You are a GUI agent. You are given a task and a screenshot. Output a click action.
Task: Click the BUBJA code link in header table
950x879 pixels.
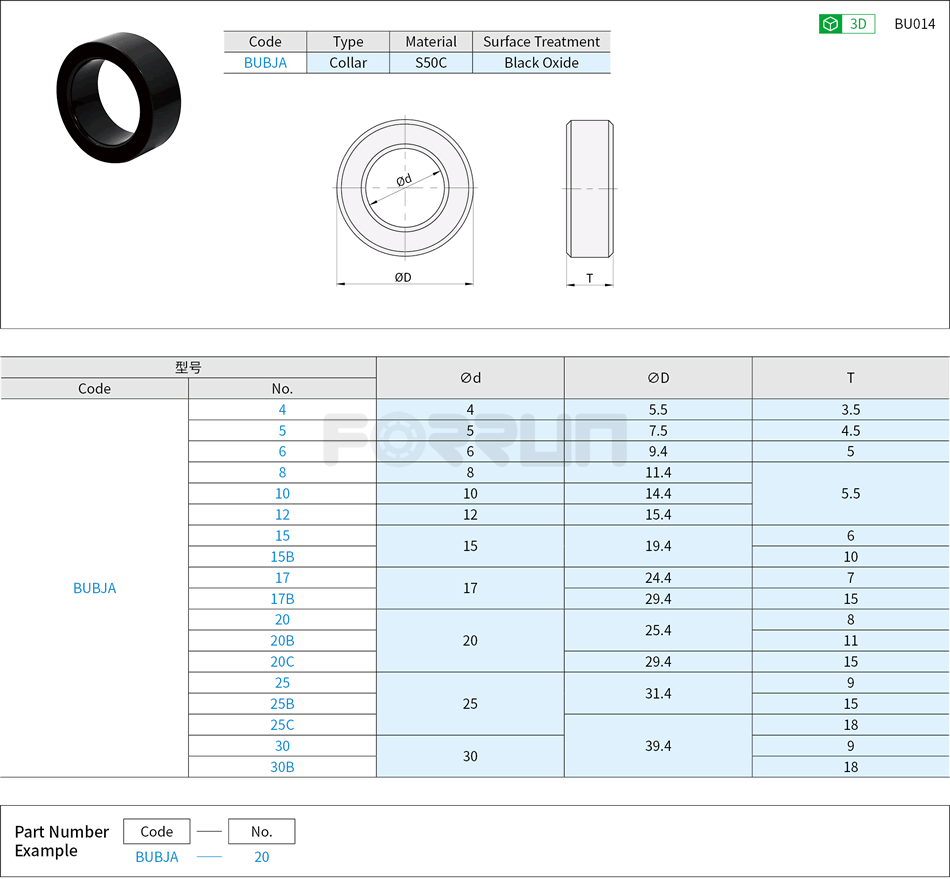[x=265, y=63]
